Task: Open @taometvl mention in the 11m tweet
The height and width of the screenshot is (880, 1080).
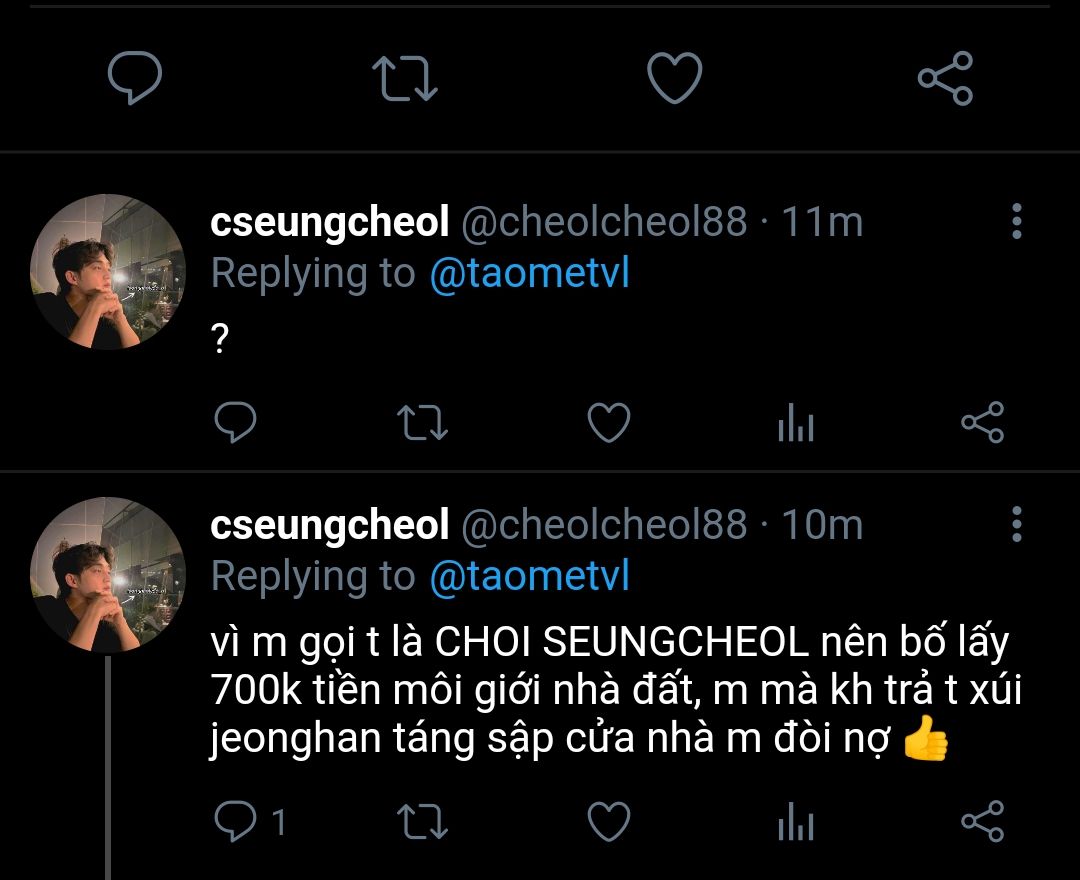Action: (x=529, y=273)
